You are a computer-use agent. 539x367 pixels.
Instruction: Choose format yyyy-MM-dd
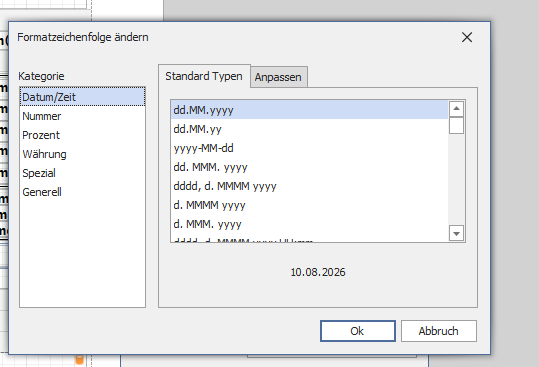309,148
